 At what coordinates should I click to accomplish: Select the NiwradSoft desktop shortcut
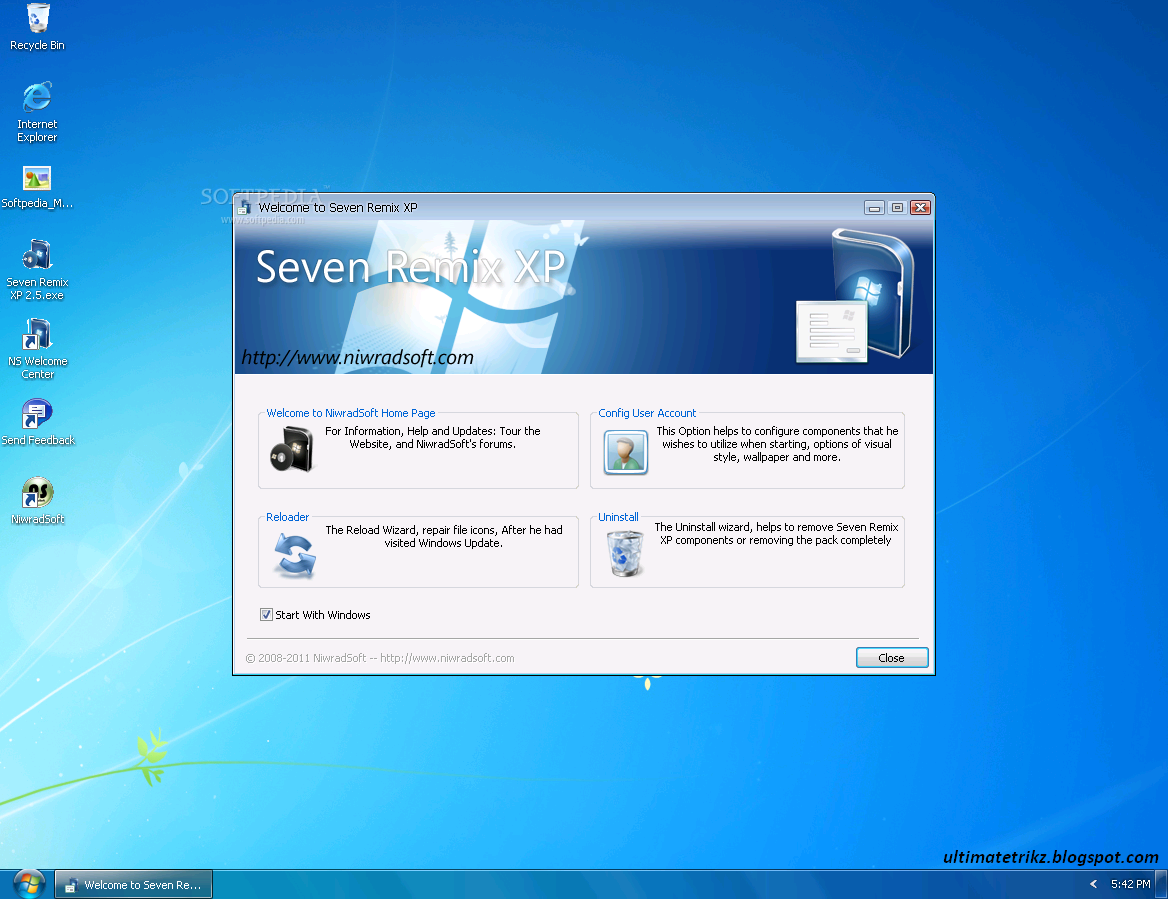point(37,501)
